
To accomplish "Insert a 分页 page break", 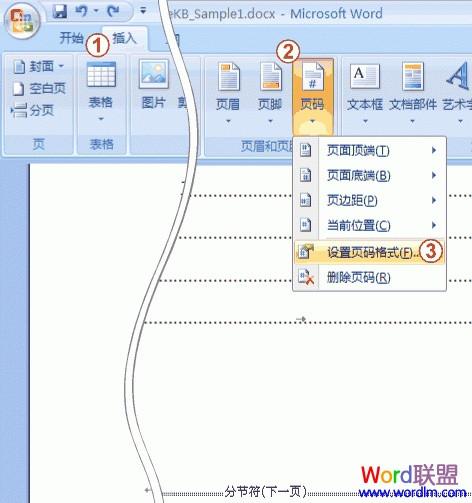I will point(33,110).
